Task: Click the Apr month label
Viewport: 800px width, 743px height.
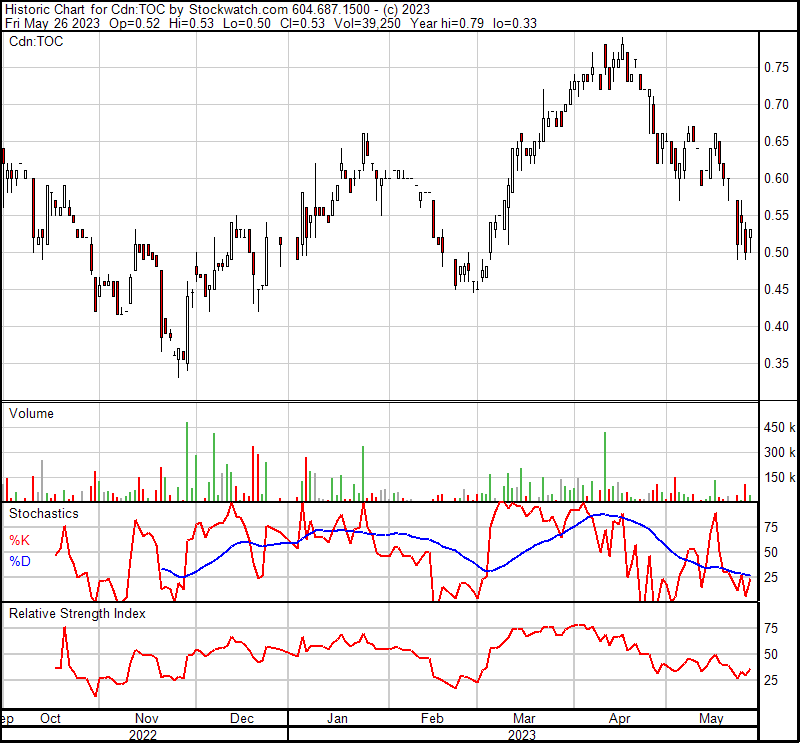Action: click(620, 719)
